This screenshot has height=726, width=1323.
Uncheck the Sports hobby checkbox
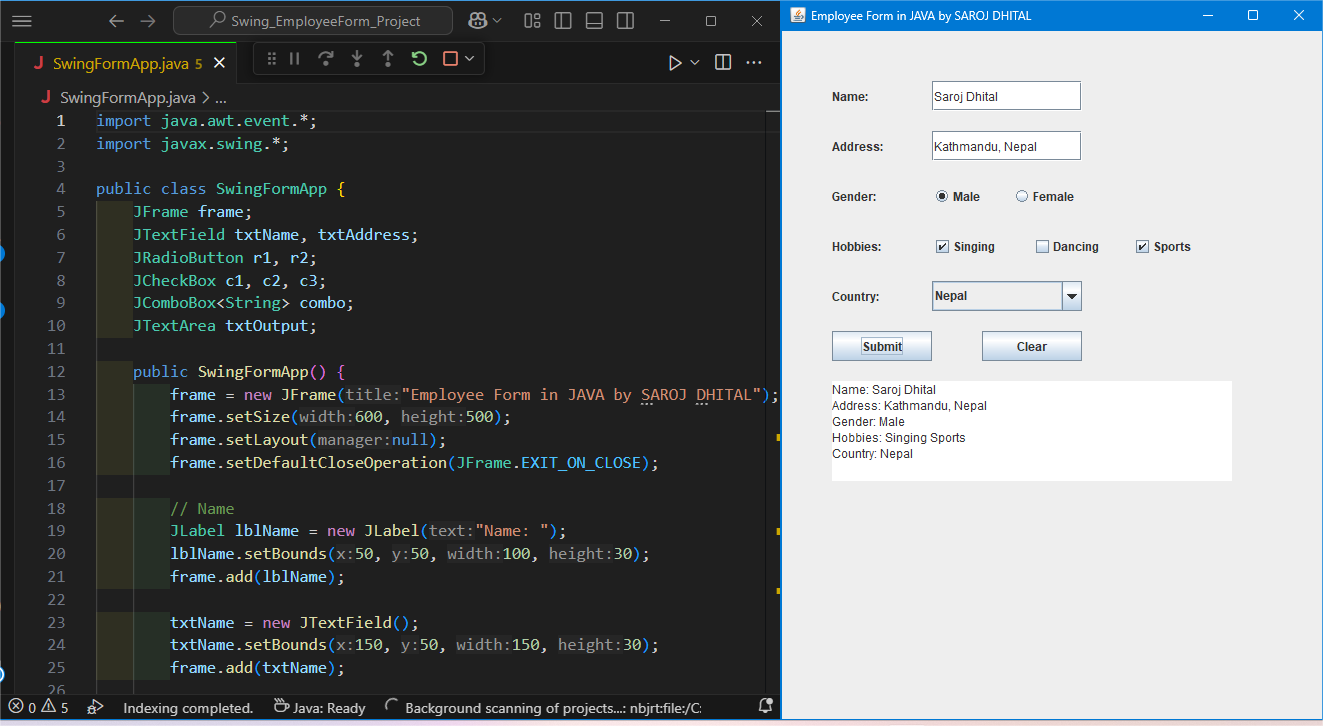(x=1142, y=247)
